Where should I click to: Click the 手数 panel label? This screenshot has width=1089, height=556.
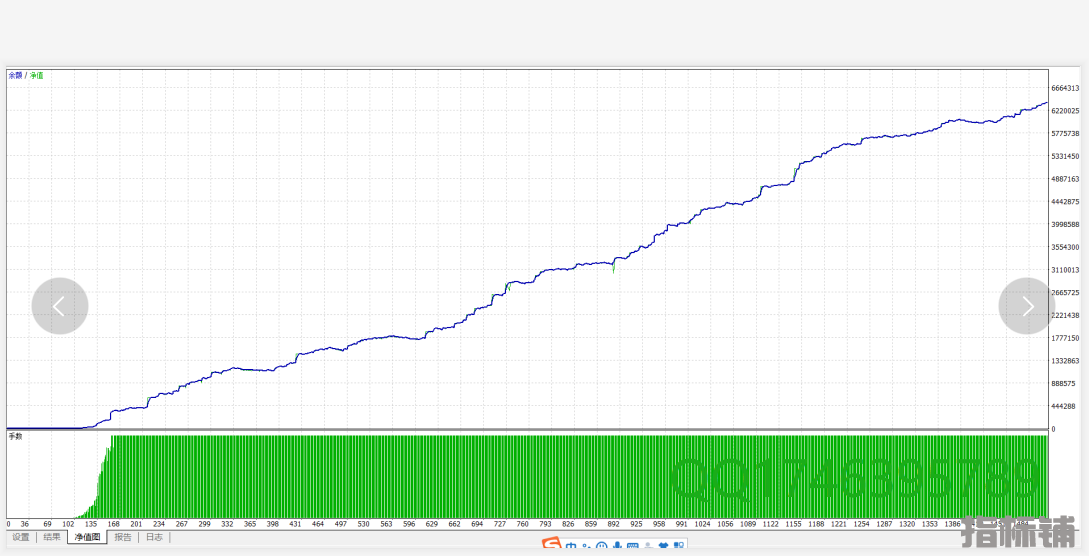15,437
